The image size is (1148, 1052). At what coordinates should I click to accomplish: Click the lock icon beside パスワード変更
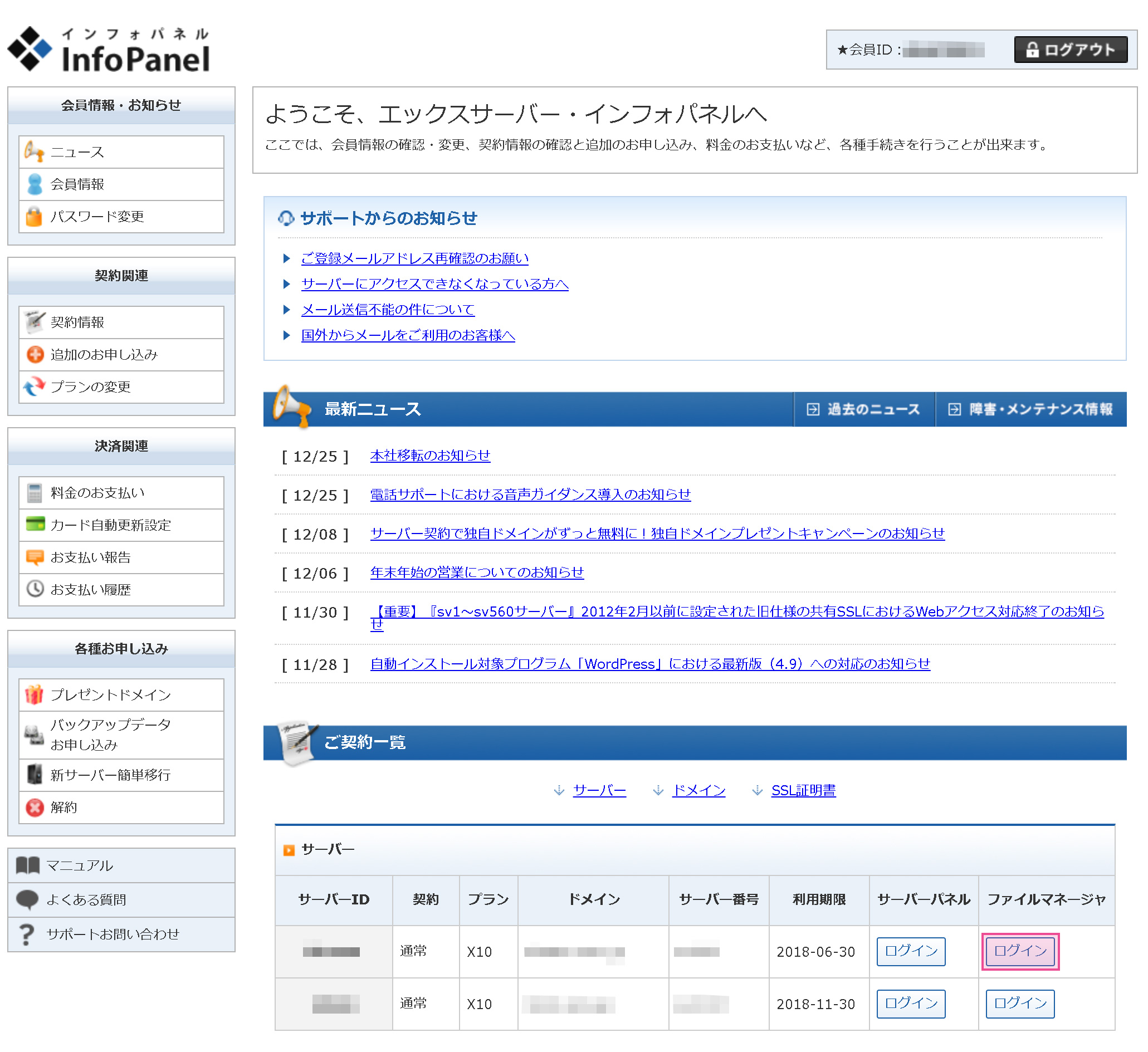34,217
